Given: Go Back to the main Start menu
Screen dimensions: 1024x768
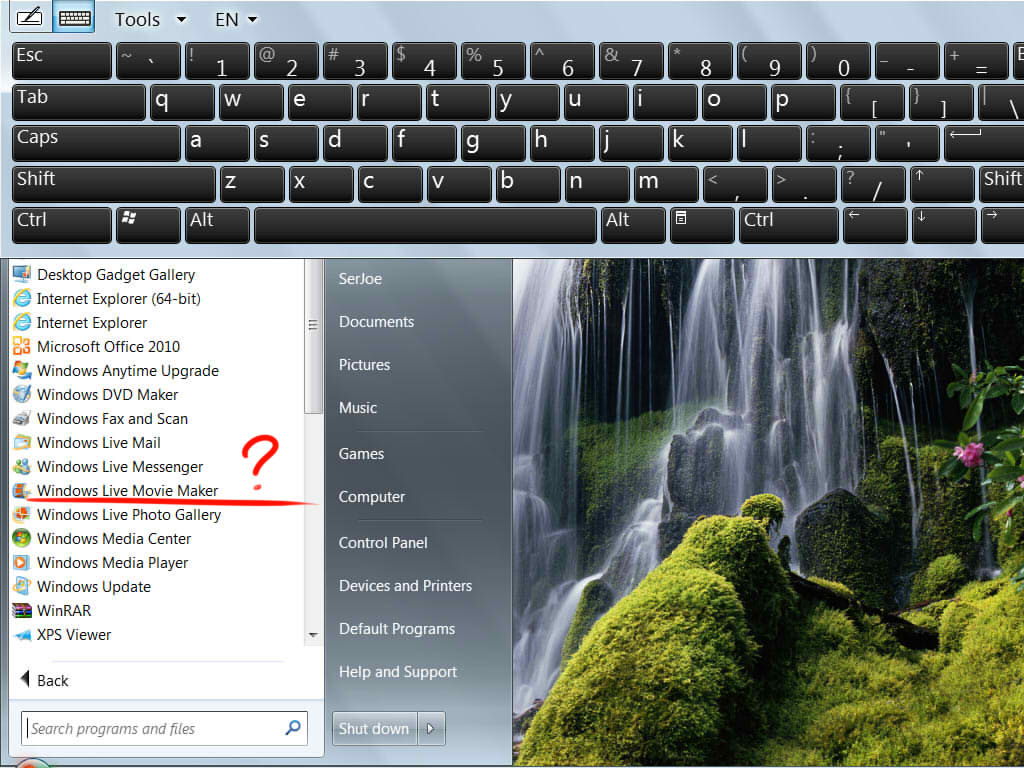Looking at the screenshot, I should point(44,680).
